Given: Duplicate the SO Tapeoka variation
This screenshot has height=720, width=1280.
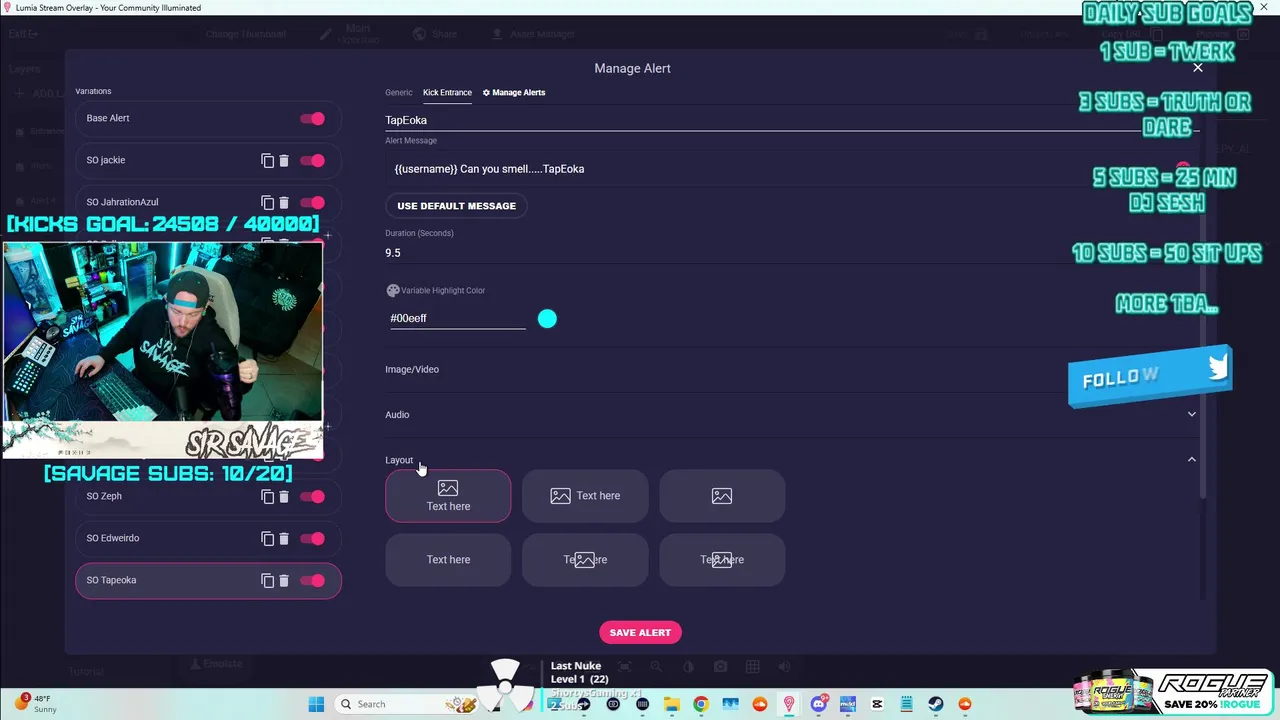Looking at the screenshot, I should point(267,580).
